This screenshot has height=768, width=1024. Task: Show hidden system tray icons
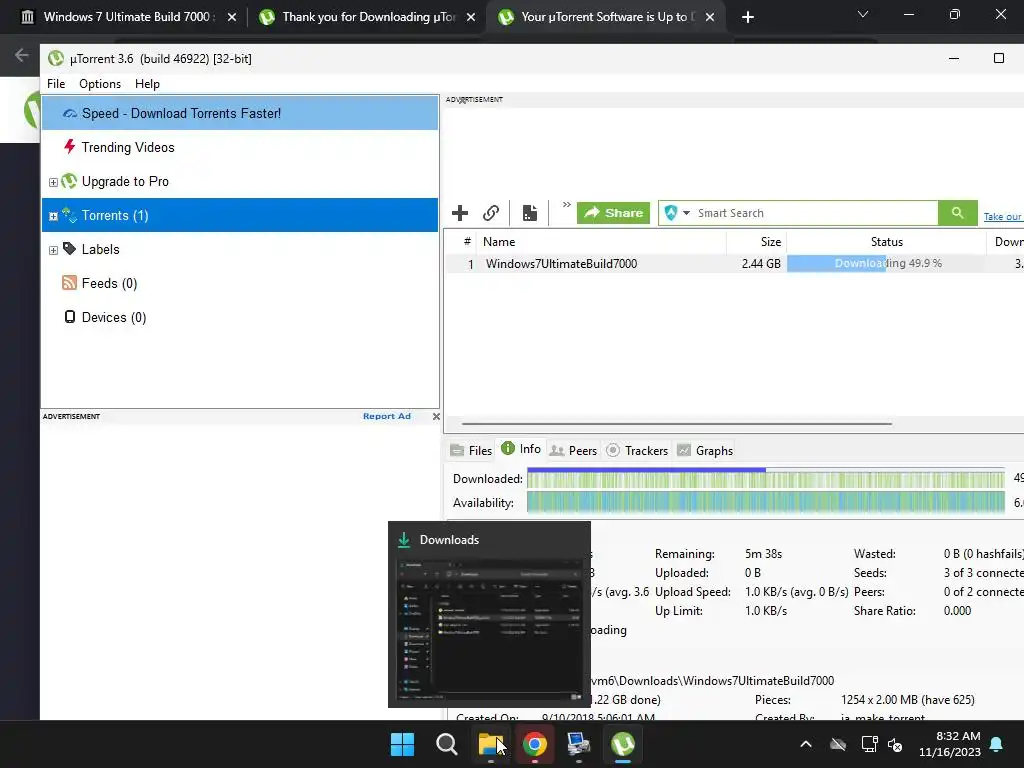806,744
